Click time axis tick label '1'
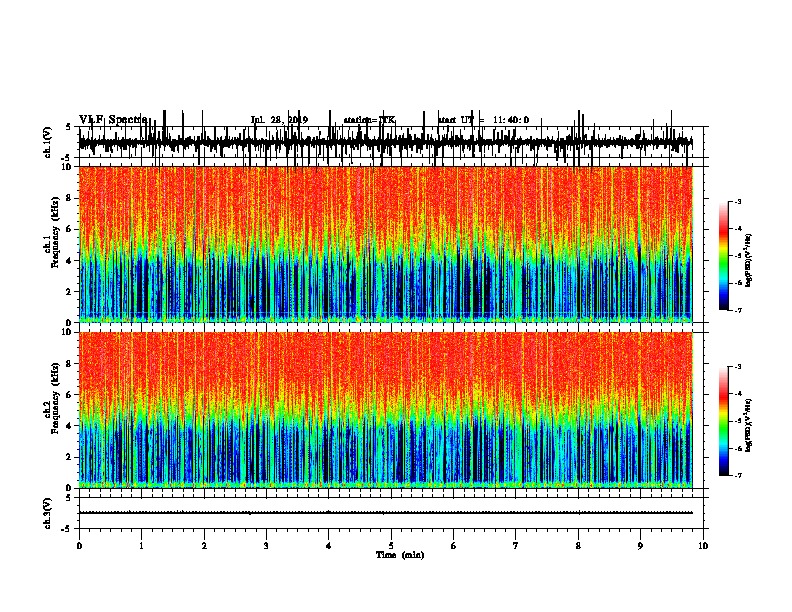Screen dimensions: 792x612 coord(141,546)
